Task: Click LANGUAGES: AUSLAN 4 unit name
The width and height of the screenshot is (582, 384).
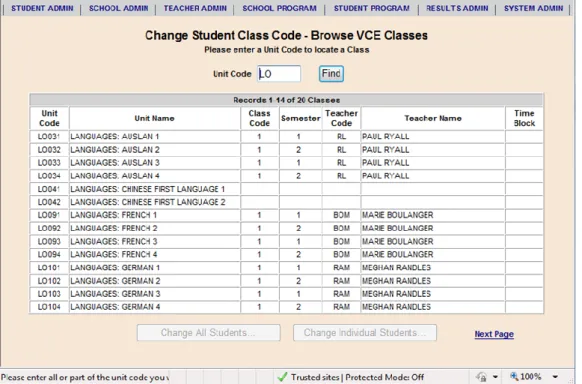Action: click(115, 176)
